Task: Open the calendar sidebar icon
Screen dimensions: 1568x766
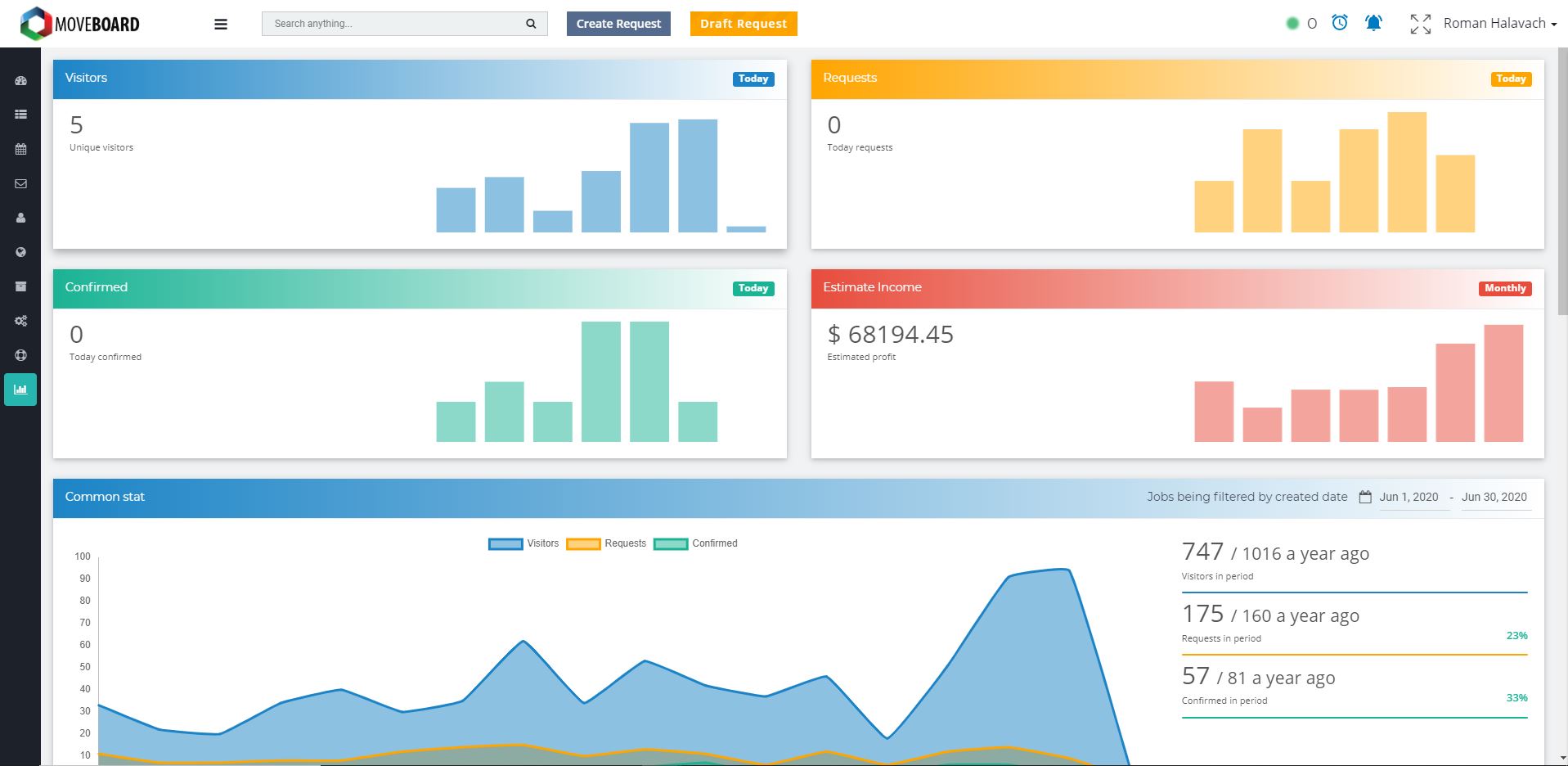Action: [20, 149]
